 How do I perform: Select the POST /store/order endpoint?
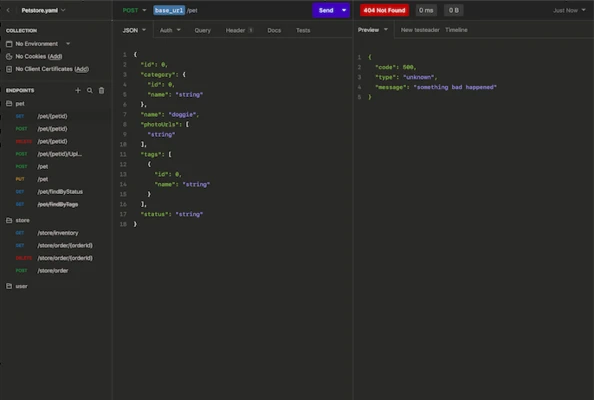point(56,270)
